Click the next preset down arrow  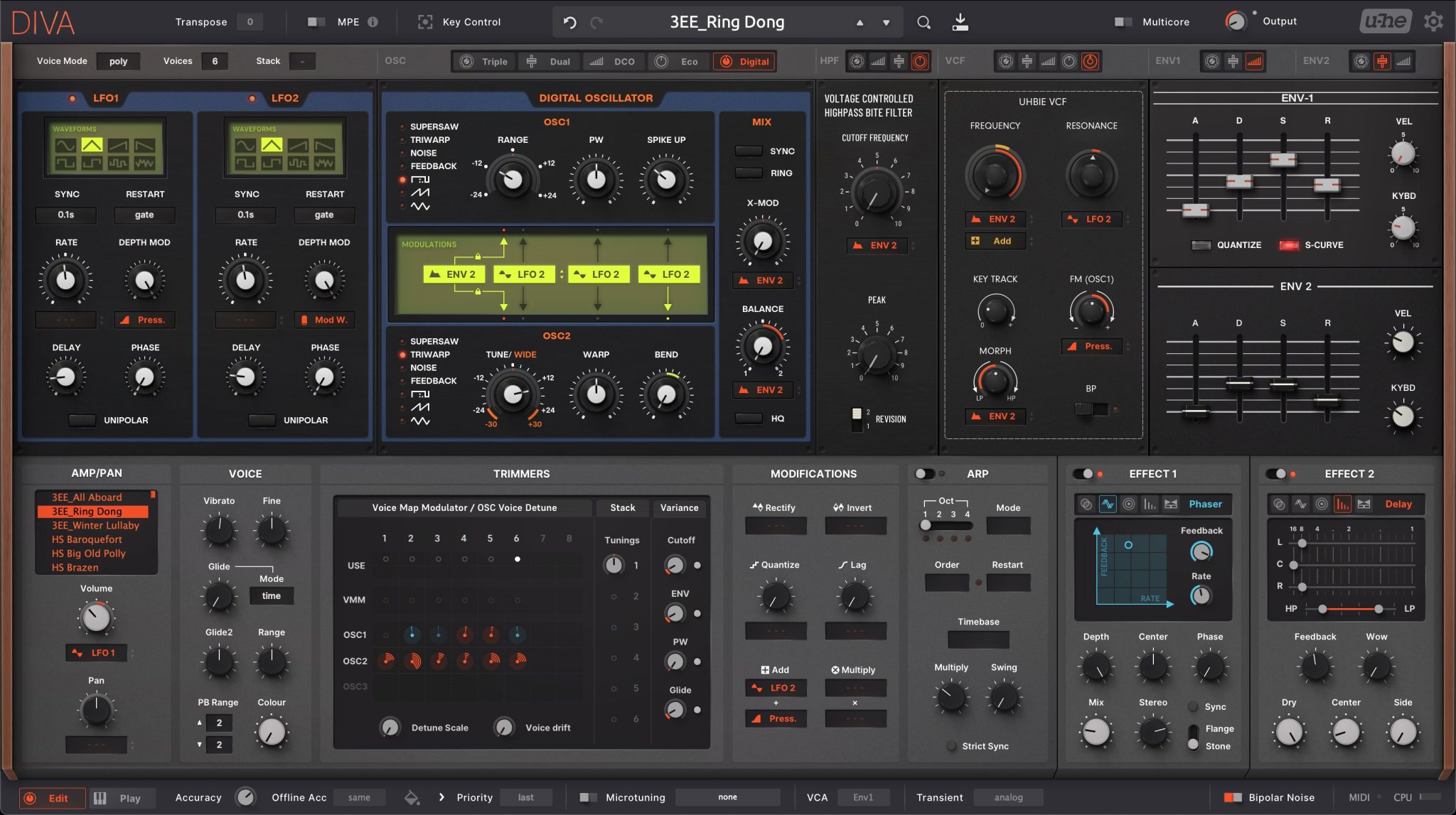(886, 23)
